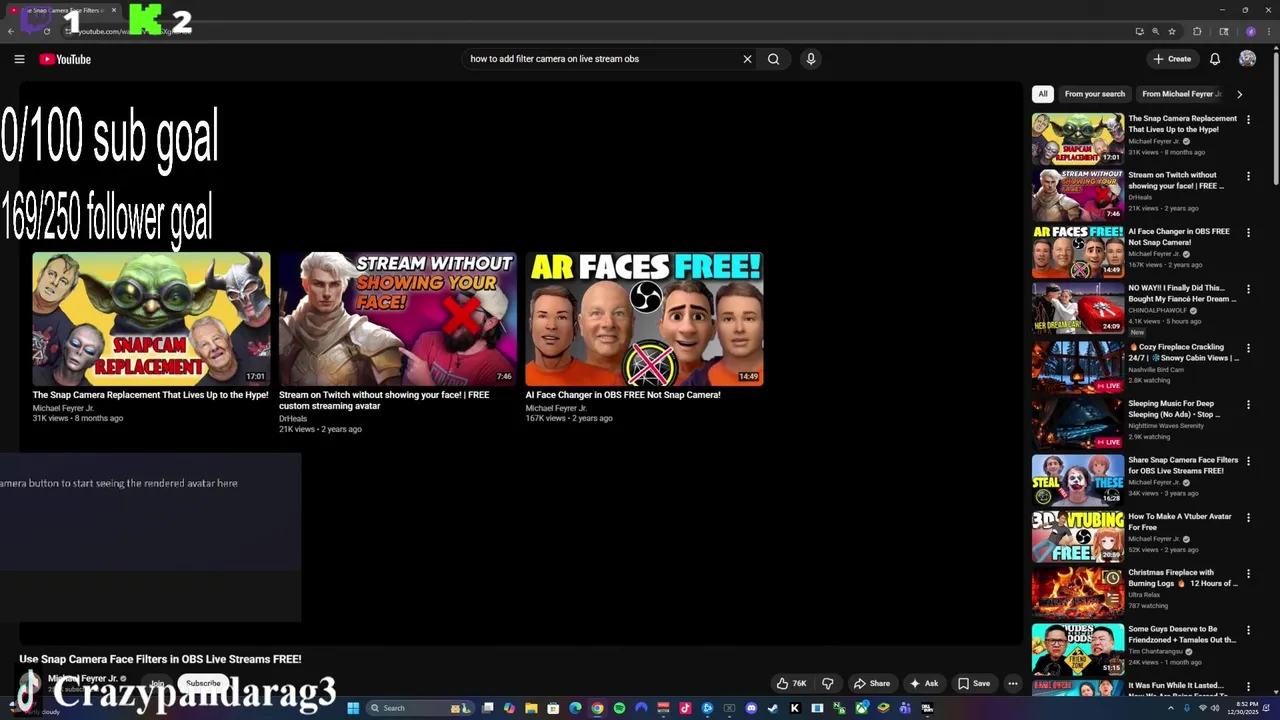Open more actions ellipsis beside Save
Screen dimensions: 1280x720
(x=1013, y=684)
